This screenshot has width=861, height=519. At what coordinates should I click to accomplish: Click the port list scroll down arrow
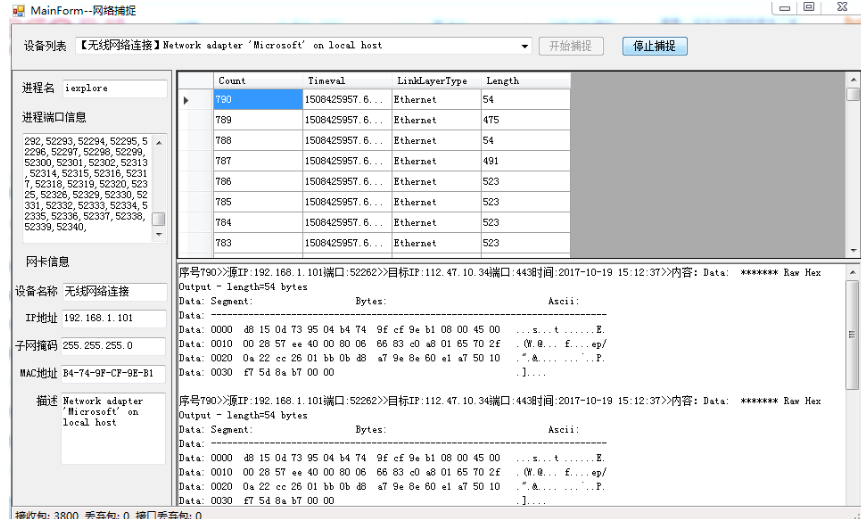point(159,235)
